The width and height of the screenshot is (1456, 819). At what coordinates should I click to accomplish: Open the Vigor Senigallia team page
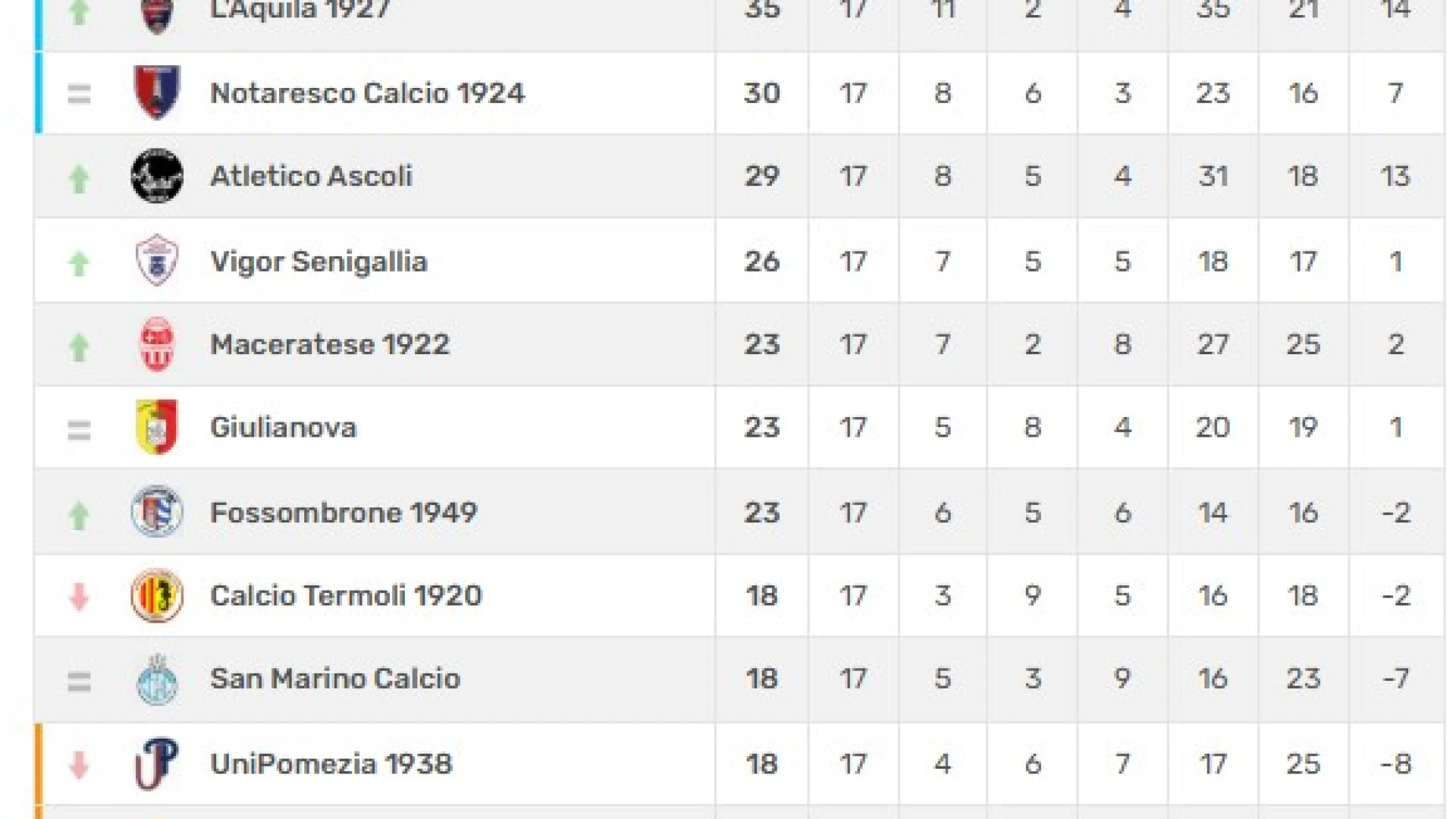click(318, 262)
